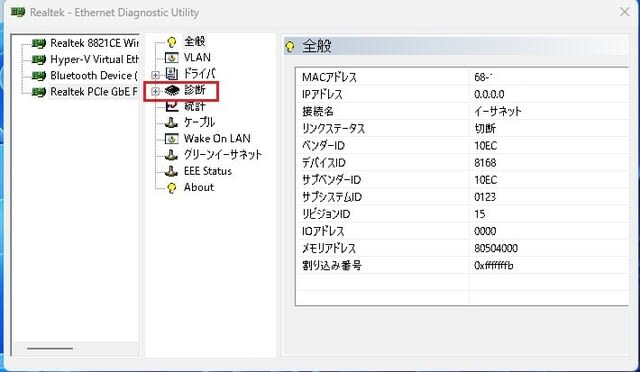The height and width of the screenshot is (372, 640).
Task: Click the サブベンダーID row label
Action: (x=331, y=180)
